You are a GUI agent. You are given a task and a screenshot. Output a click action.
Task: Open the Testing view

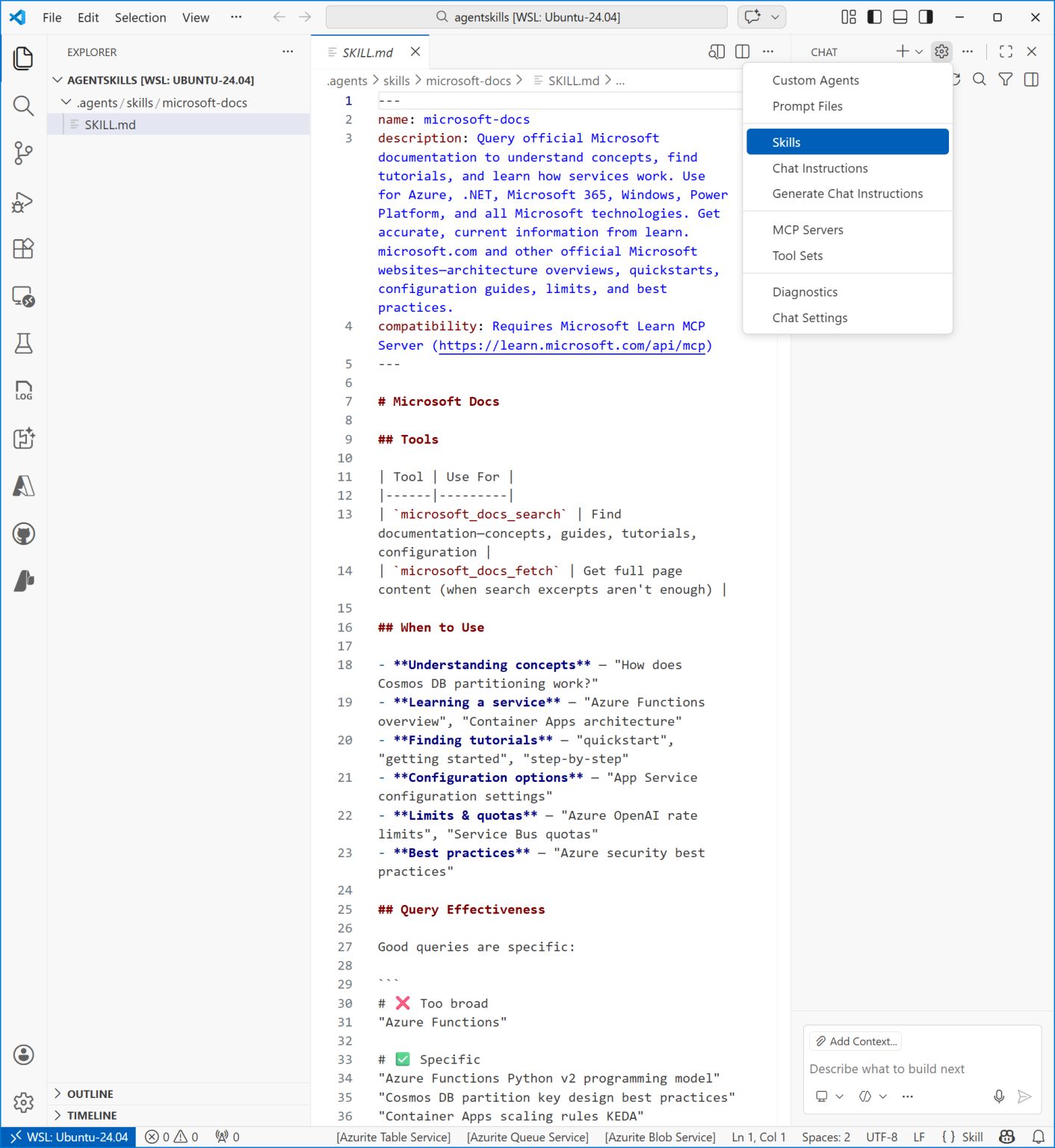[x=23, y=344]
